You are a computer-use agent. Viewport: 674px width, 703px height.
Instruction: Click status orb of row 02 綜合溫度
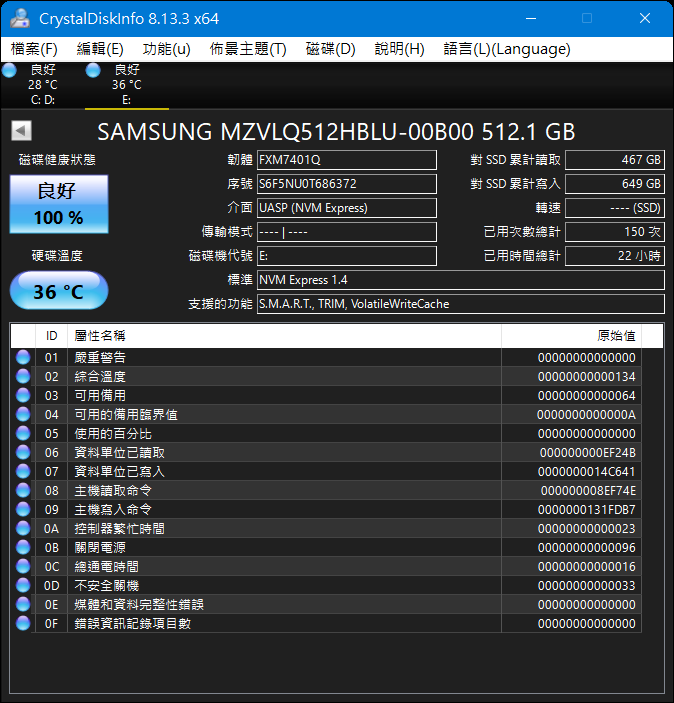click(23, 376)
